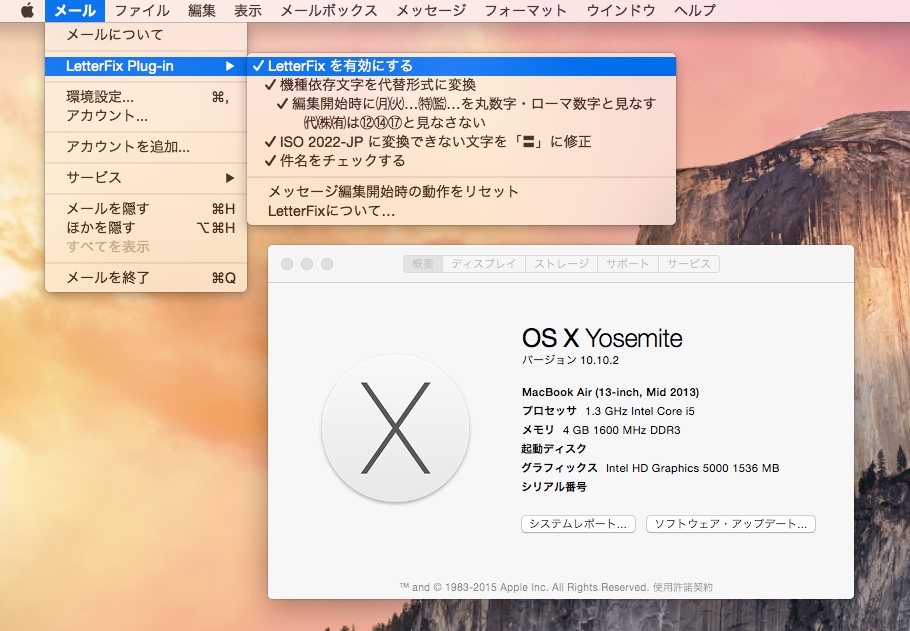Image resolution: width=910 pixels, height=631 pixels.
Task: Switch to the サポート tab
Action: (628, 264)
